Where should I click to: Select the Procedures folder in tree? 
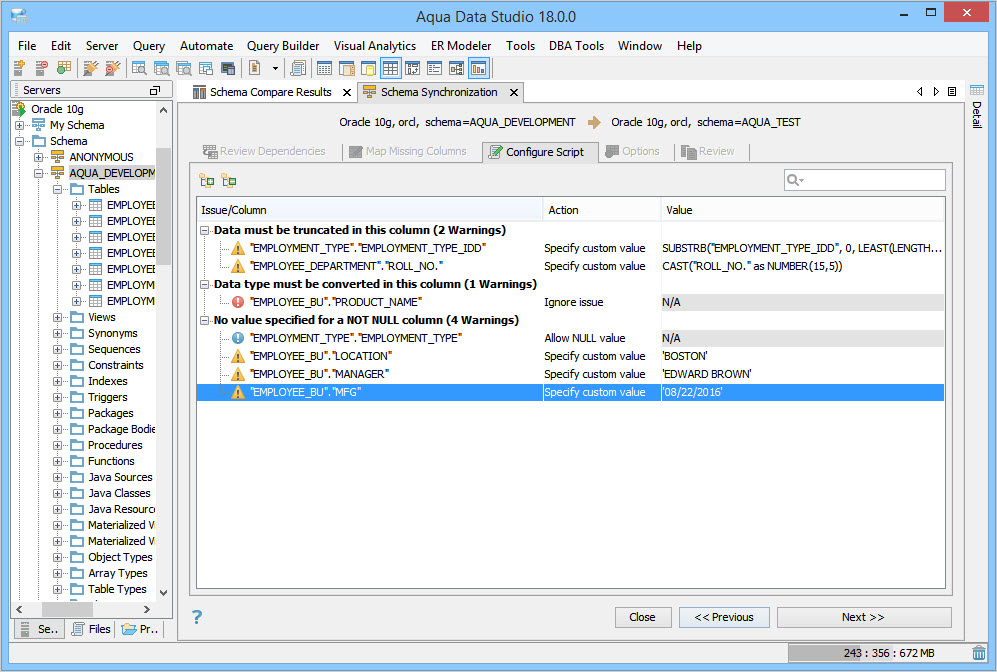tap(115, 445)
